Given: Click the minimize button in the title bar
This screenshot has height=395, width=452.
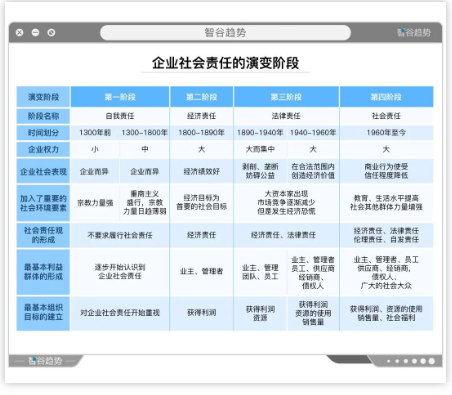Looking at the screenshot, I should [x=35, y=33].
